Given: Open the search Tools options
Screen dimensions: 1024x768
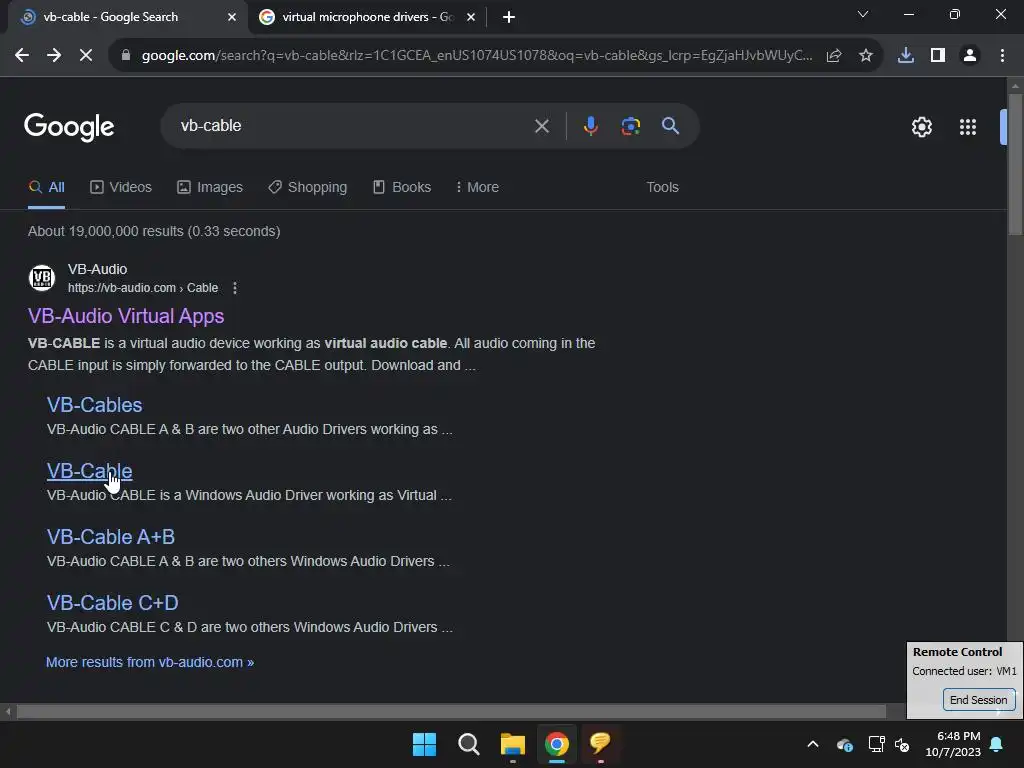Looking at the screenshot, I should click(662, 187).
